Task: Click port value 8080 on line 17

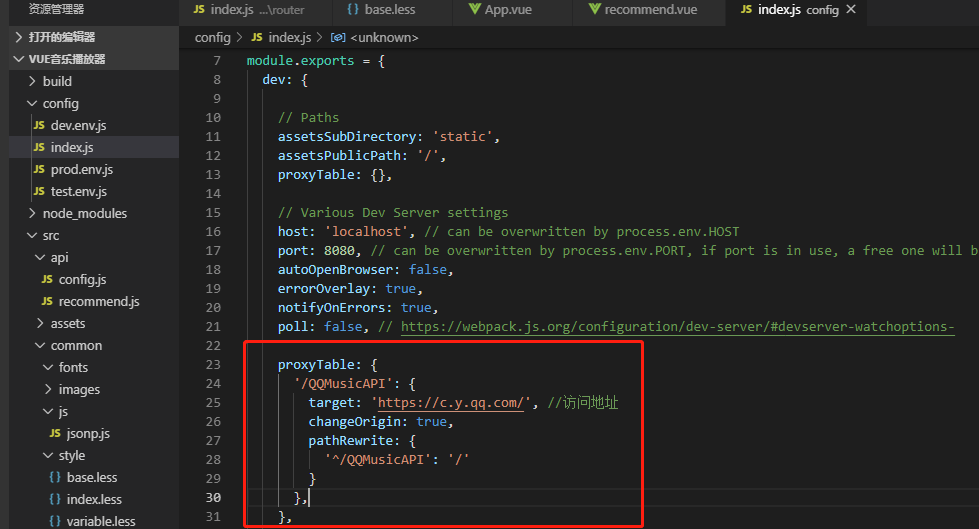Action: [x=339, y=251]
